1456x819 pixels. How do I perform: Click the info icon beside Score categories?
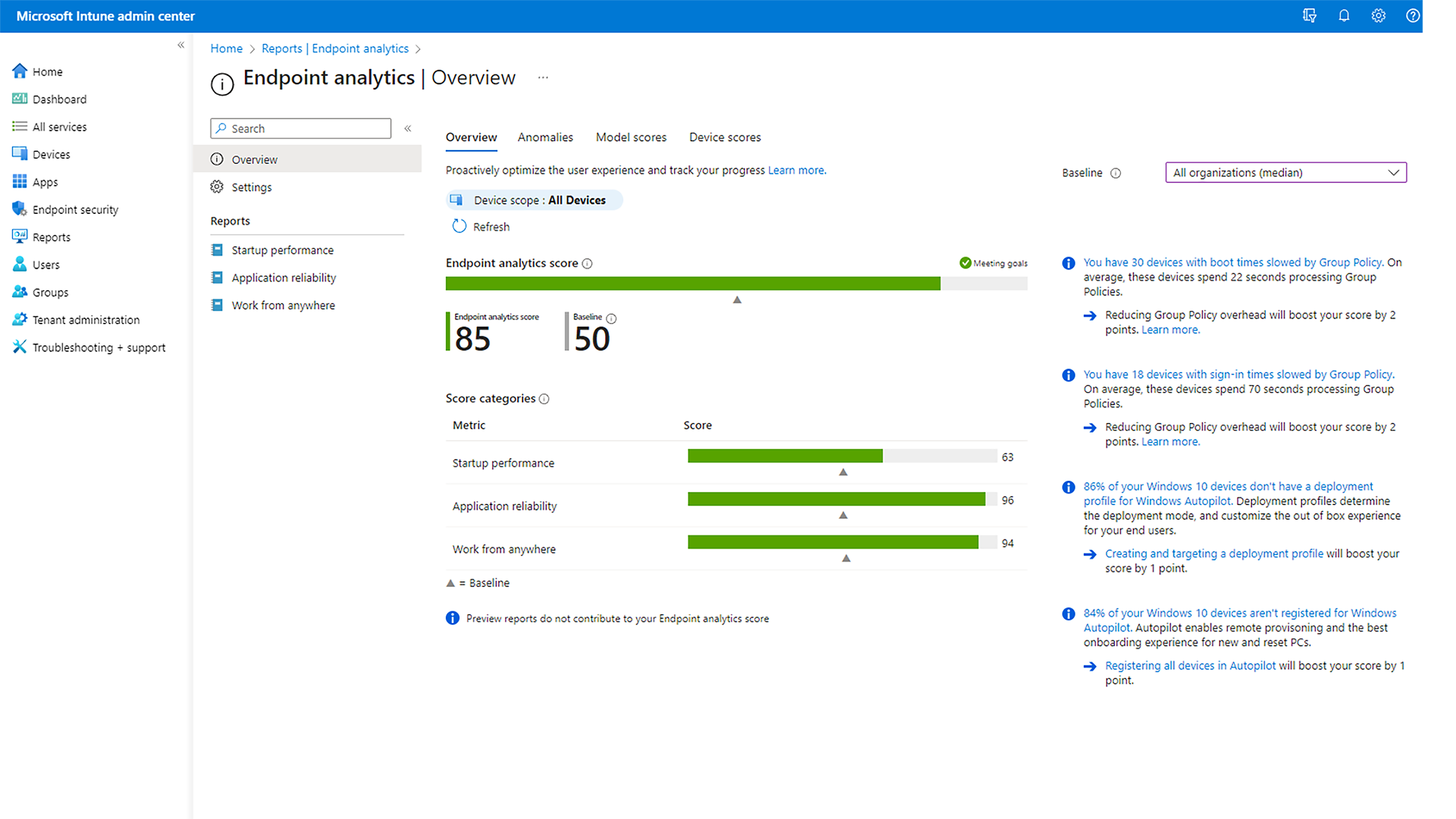(544, 399)
